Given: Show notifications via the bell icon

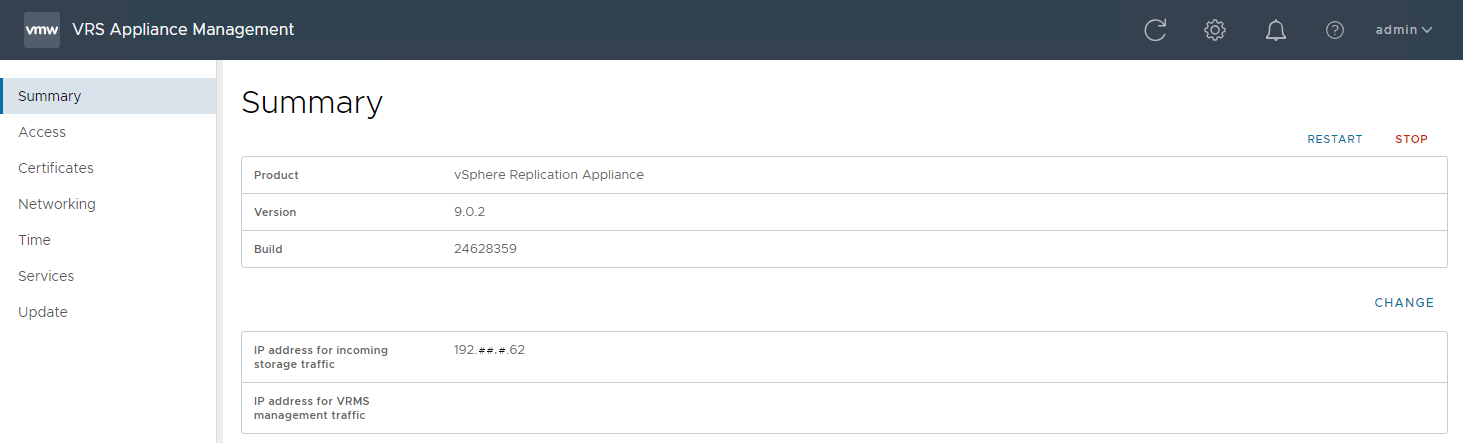Looking at the screenshot, I should click(1275, 30).
